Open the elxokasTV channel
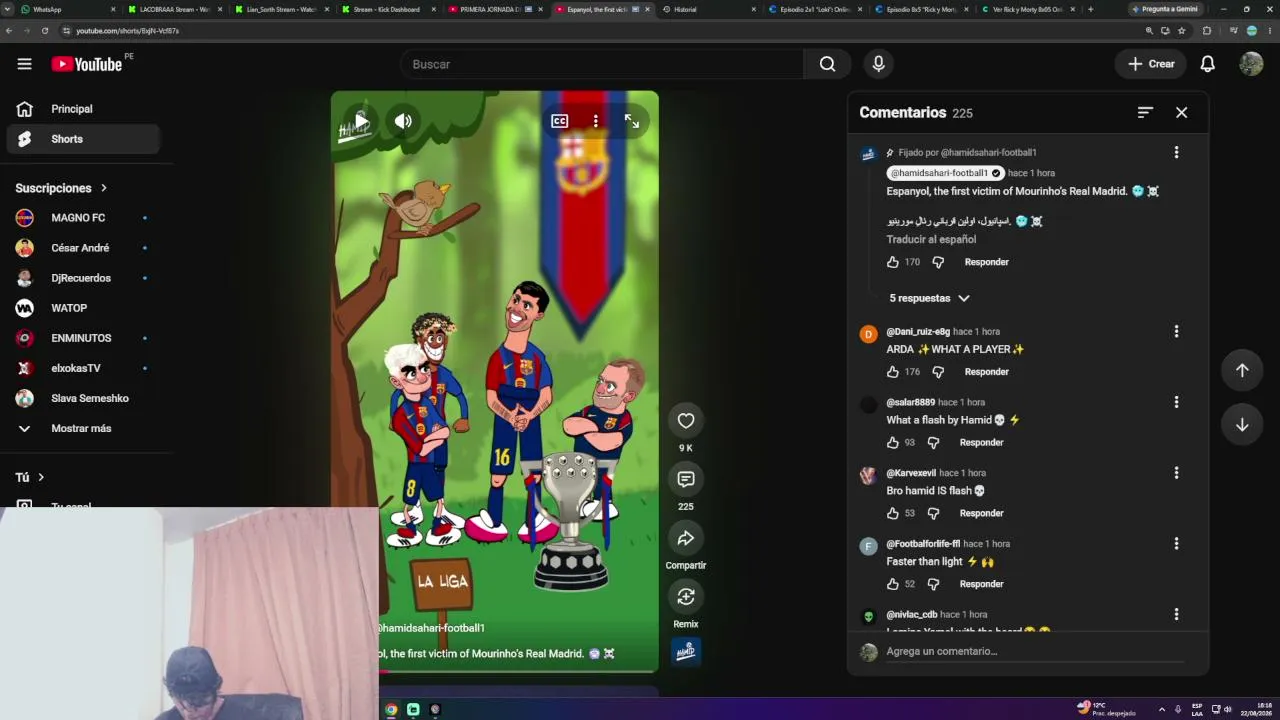The width and height of the screenshot is (1280, 720). (84, 368)
